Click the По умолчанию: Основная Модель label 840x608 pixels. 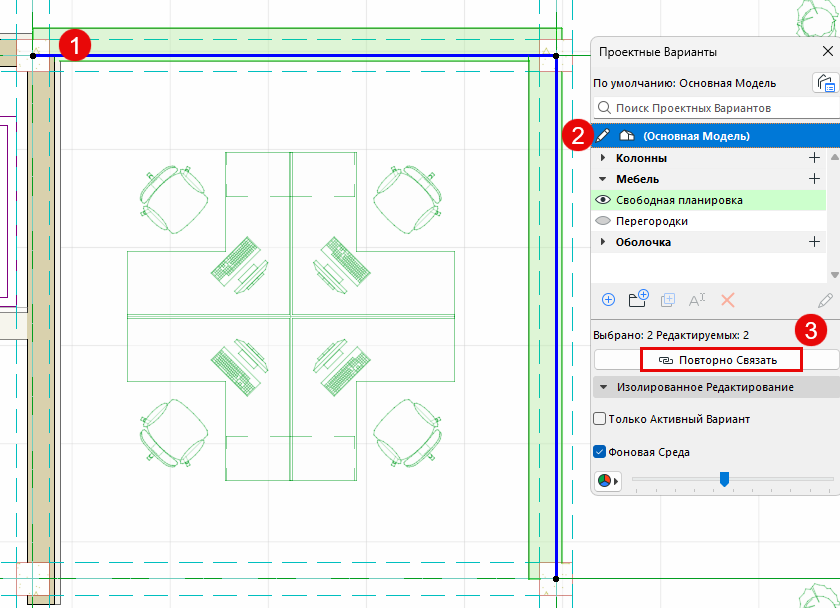[684, 84]
